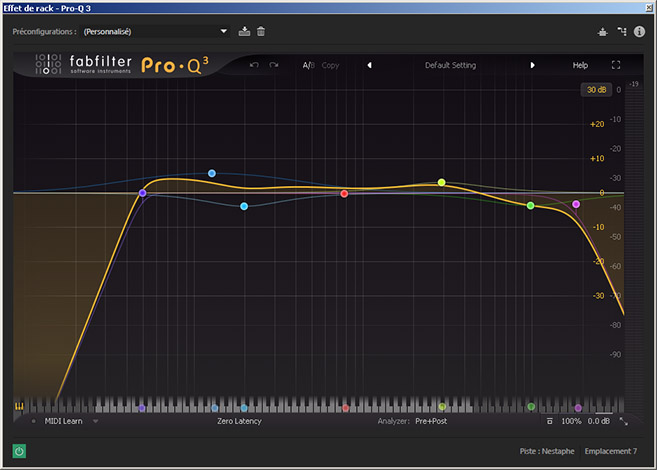Open the Préconfigurations preset dropdown
The height and width of the screenshot is (470, 657).
(x=155, y=31)
